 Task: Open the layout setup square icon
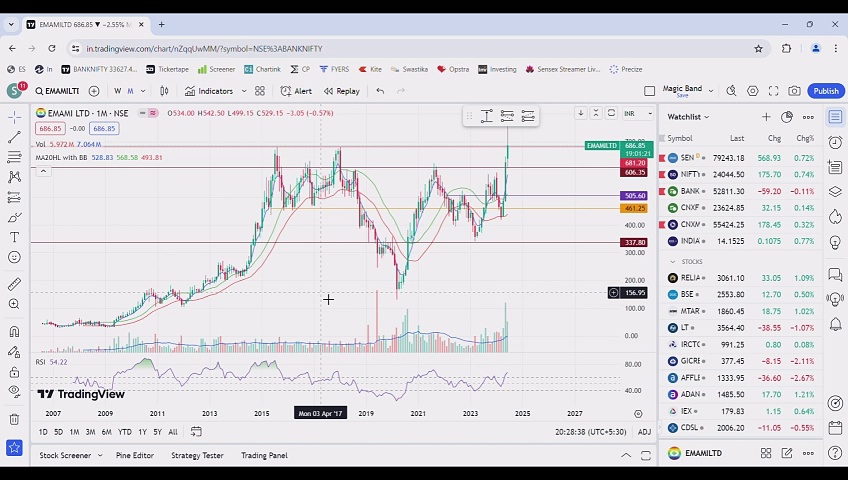coord(650,91)
